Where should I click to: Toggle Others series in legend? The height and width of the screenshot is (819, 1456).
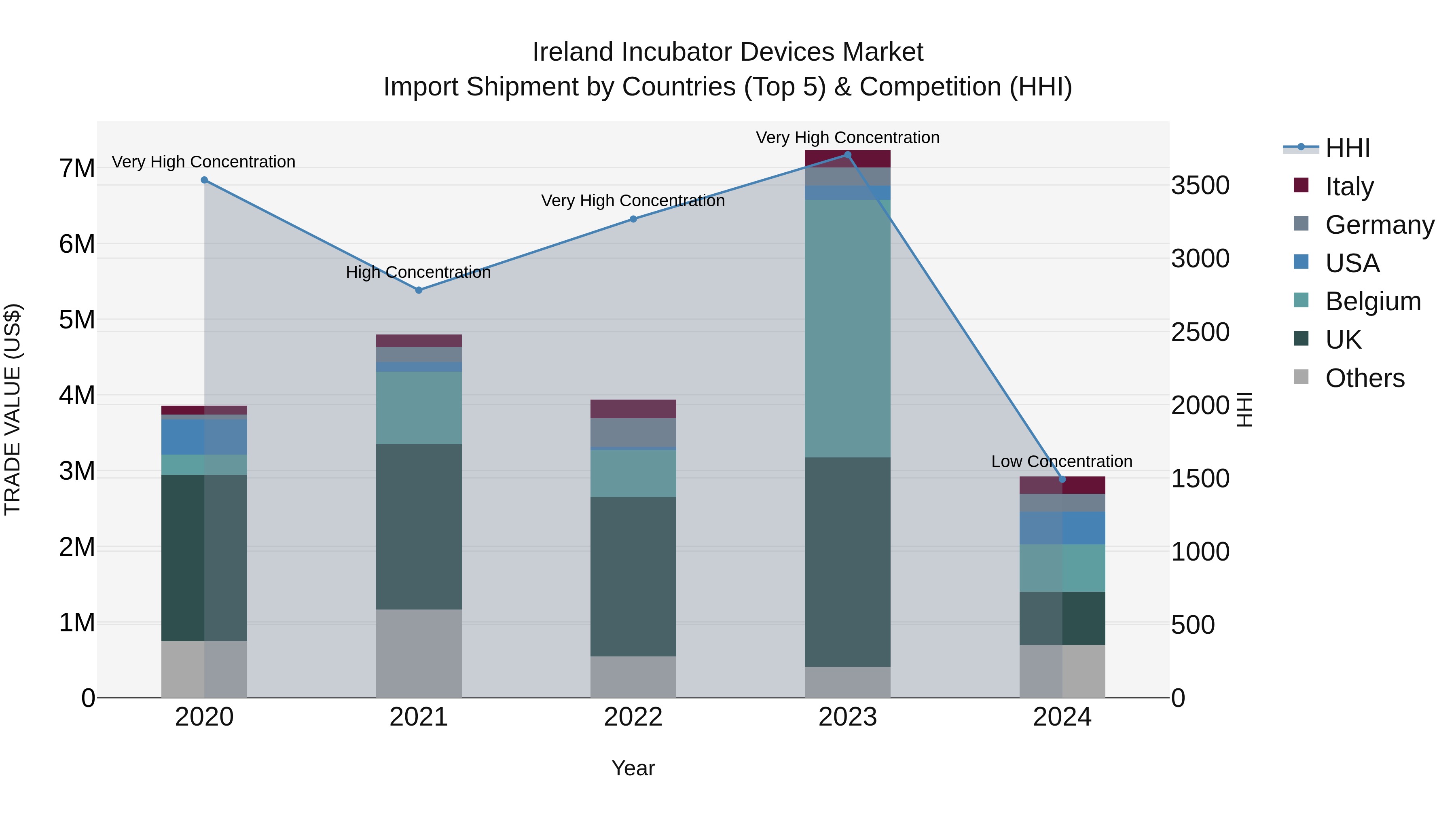[1349, 378]
